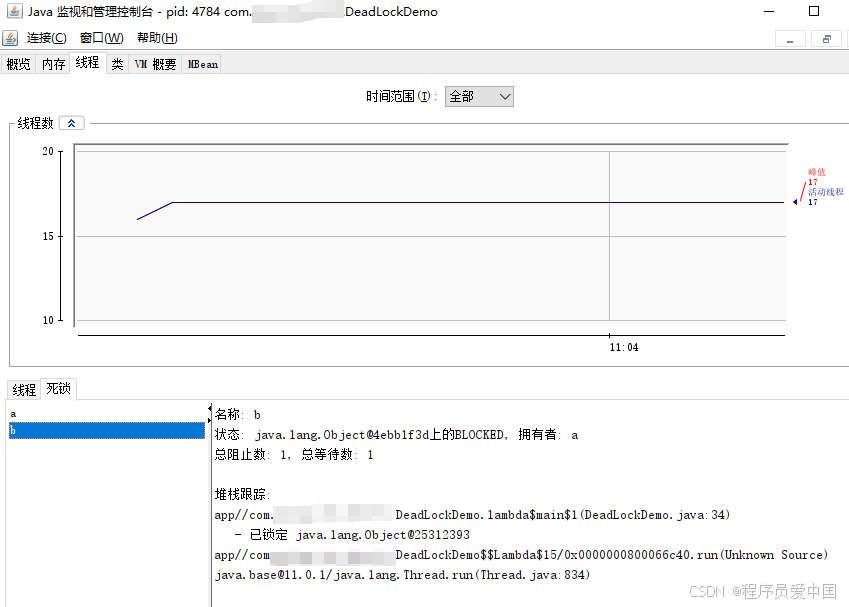Select thread b in deadlock list
This screenshot has height=607, width=849.
point(107,430)
